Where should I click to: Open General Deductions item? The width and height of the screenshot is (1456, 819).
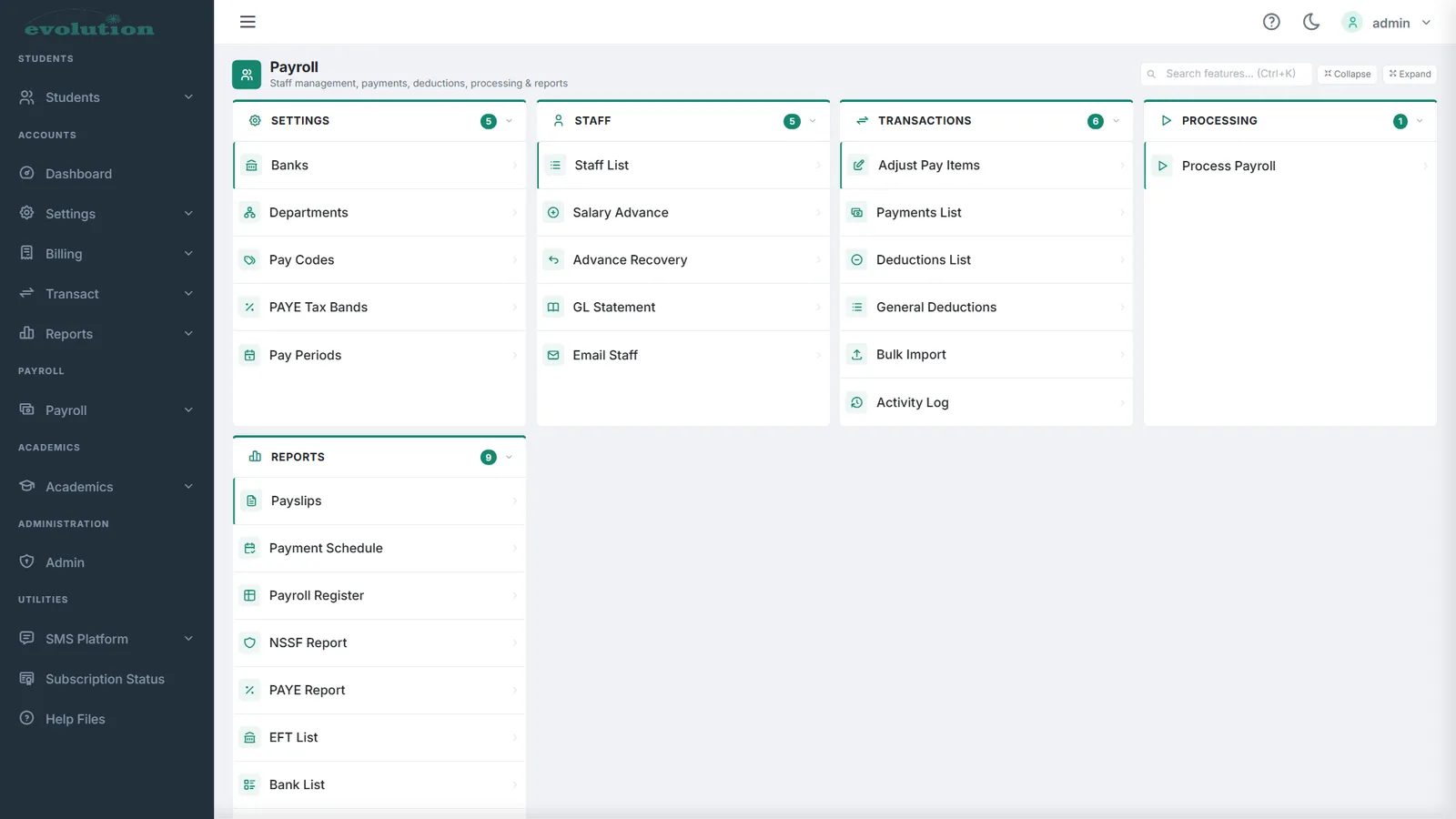[x=986, y=308]
